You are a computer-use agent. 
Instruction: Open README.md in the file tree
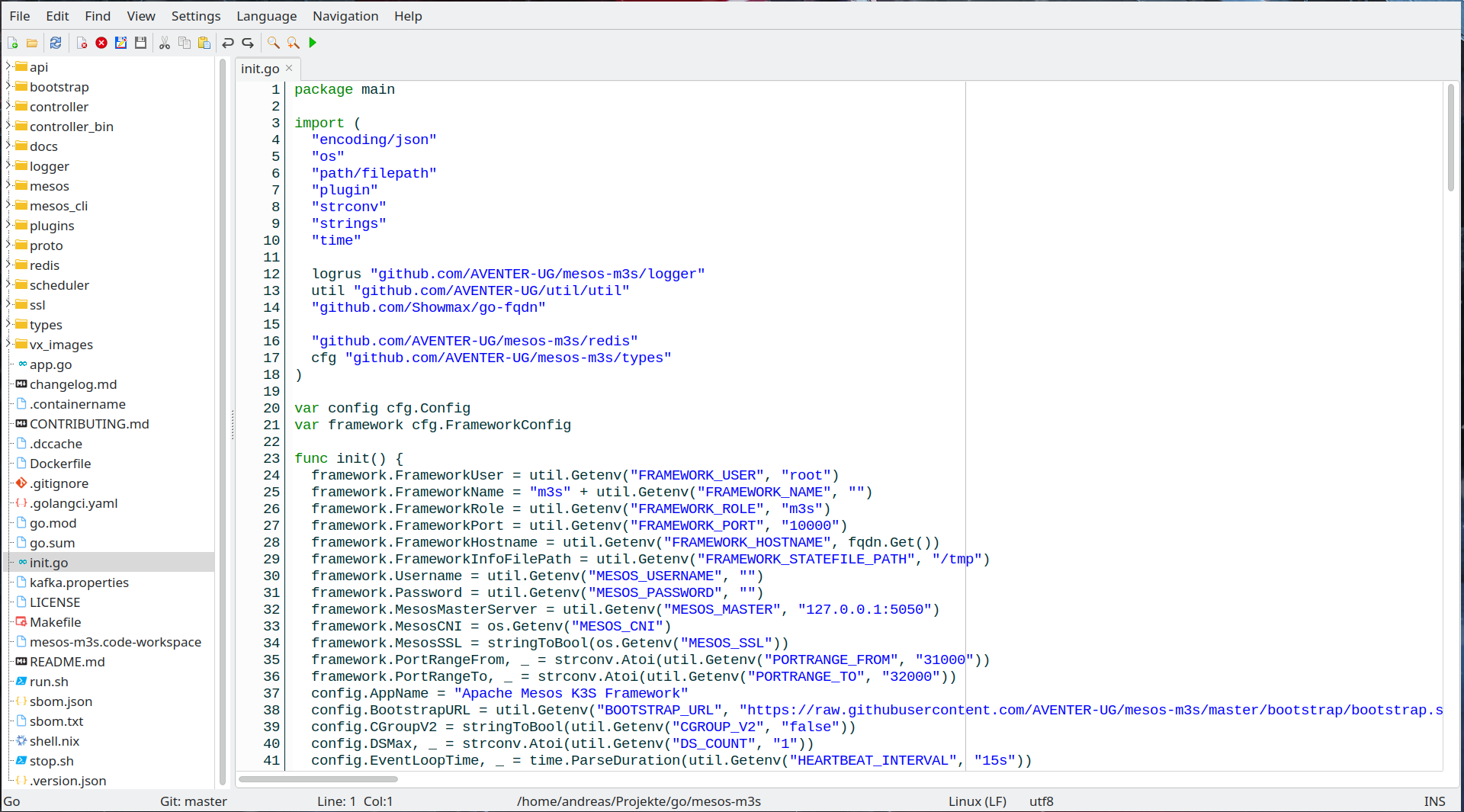click(67, 662)
